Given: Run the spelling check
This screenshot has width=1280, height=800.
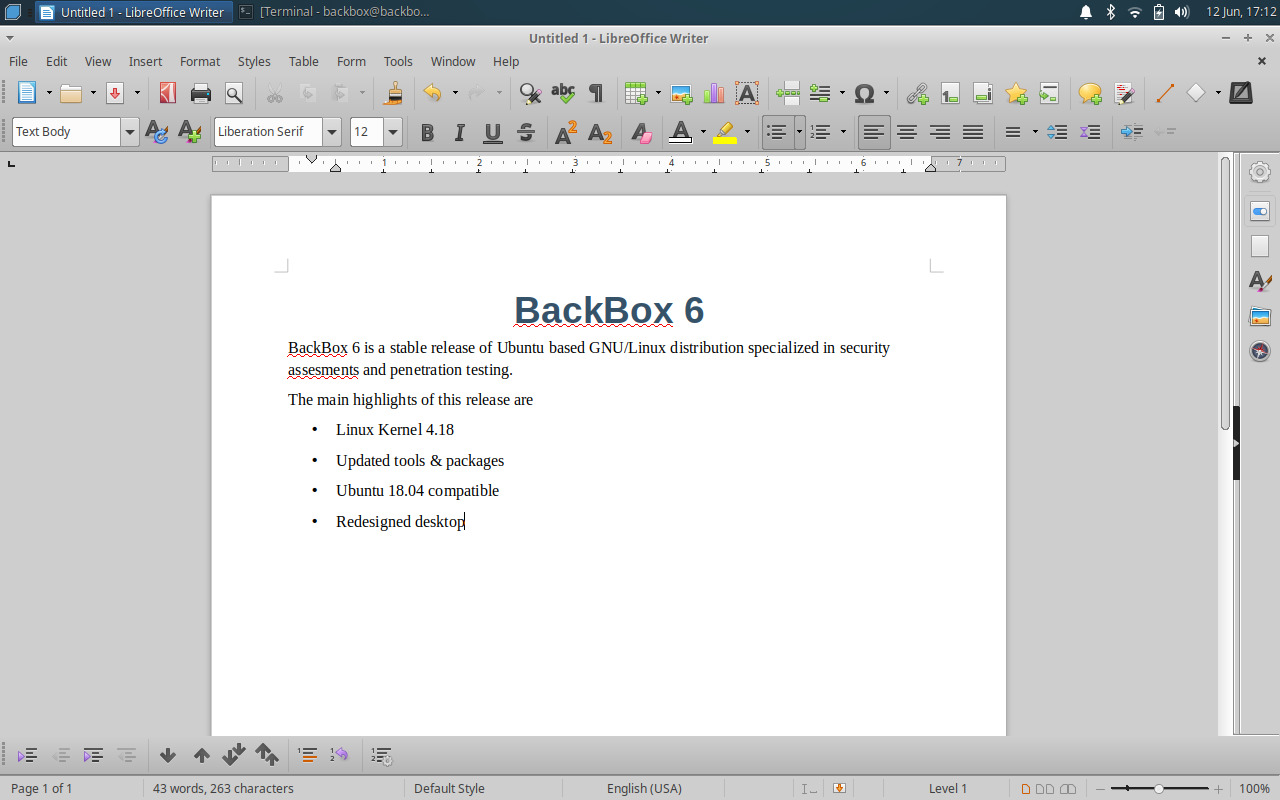Looking at the screenshot, I should point(563,93).
